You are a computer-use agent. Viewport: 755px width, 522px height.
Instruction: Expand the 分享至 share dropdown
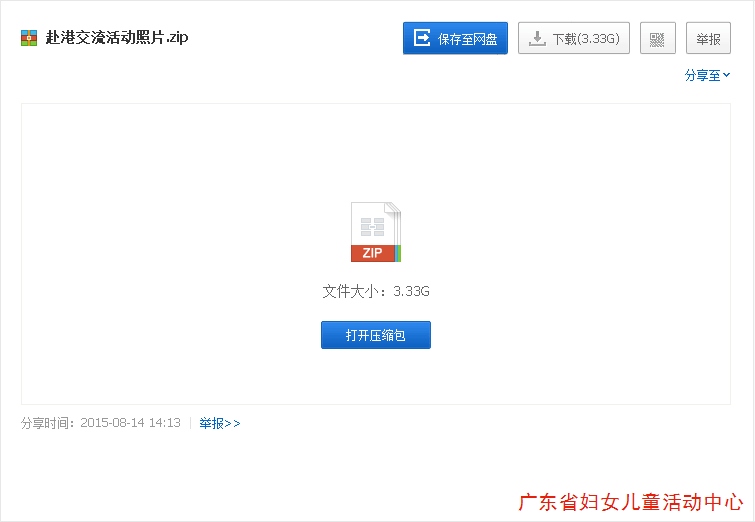(x=707, y=75)
